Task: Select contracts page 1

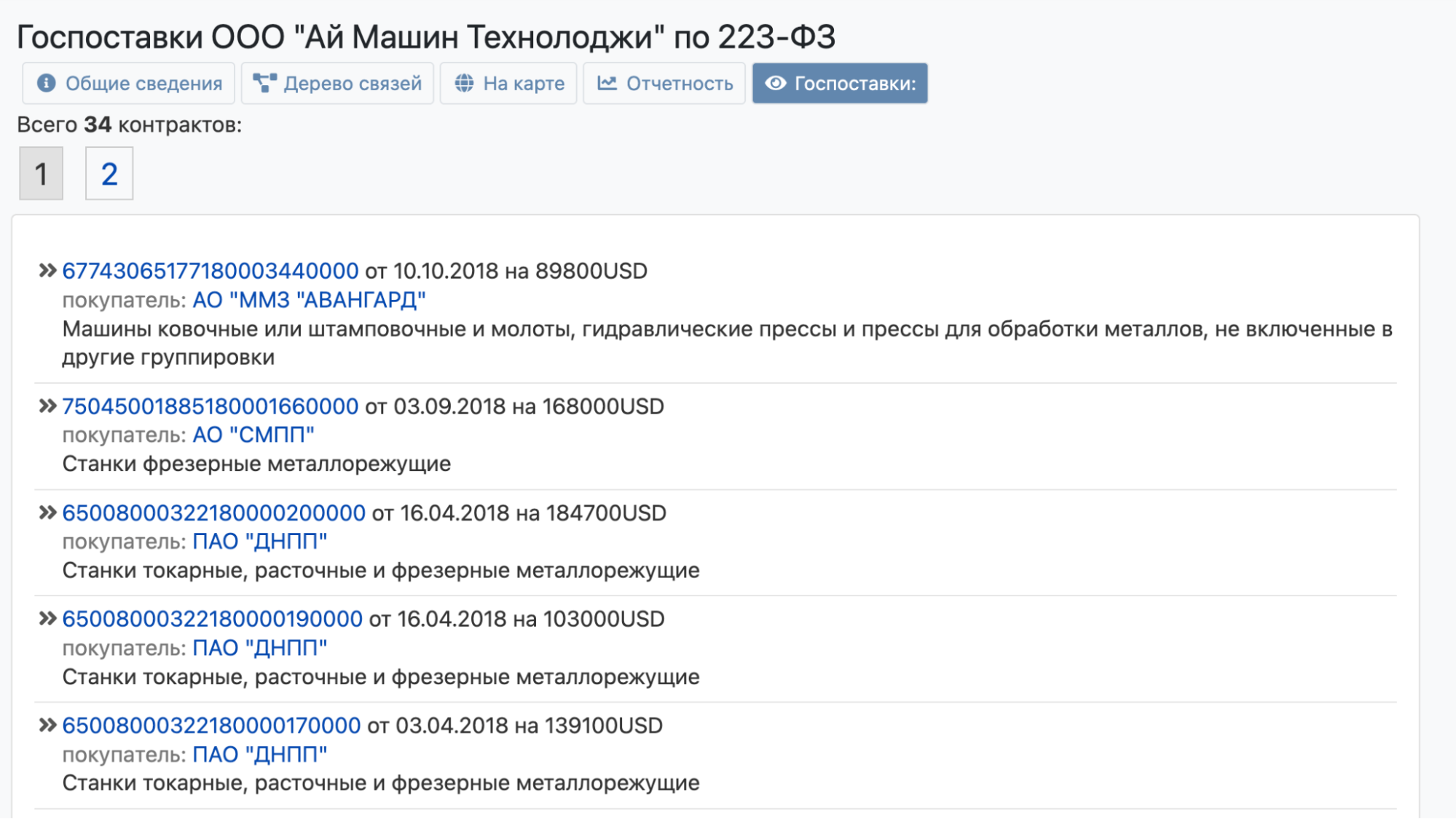Action: (x=42, y=173)
